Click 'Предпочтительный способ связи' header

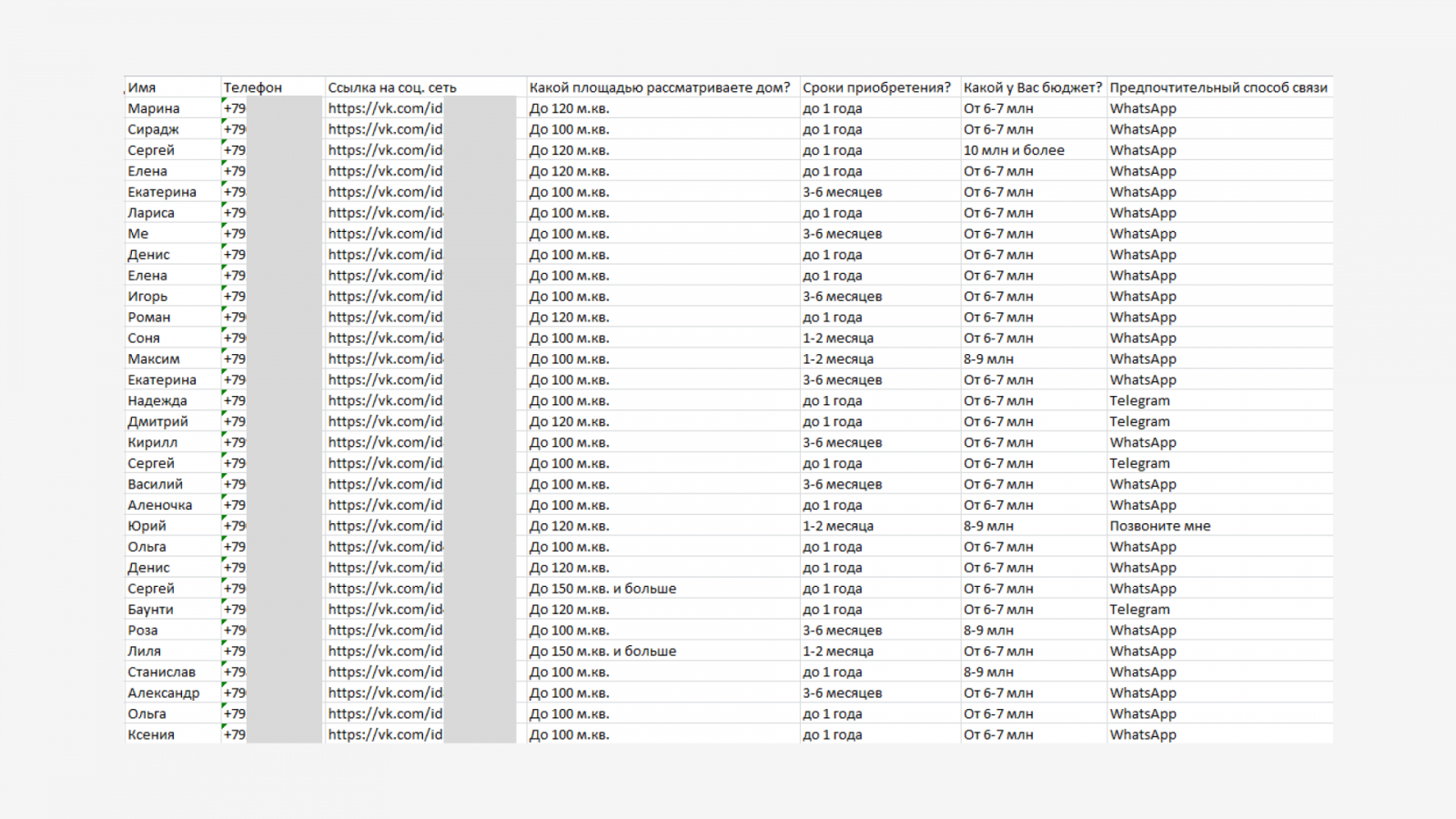[1218, 87]
